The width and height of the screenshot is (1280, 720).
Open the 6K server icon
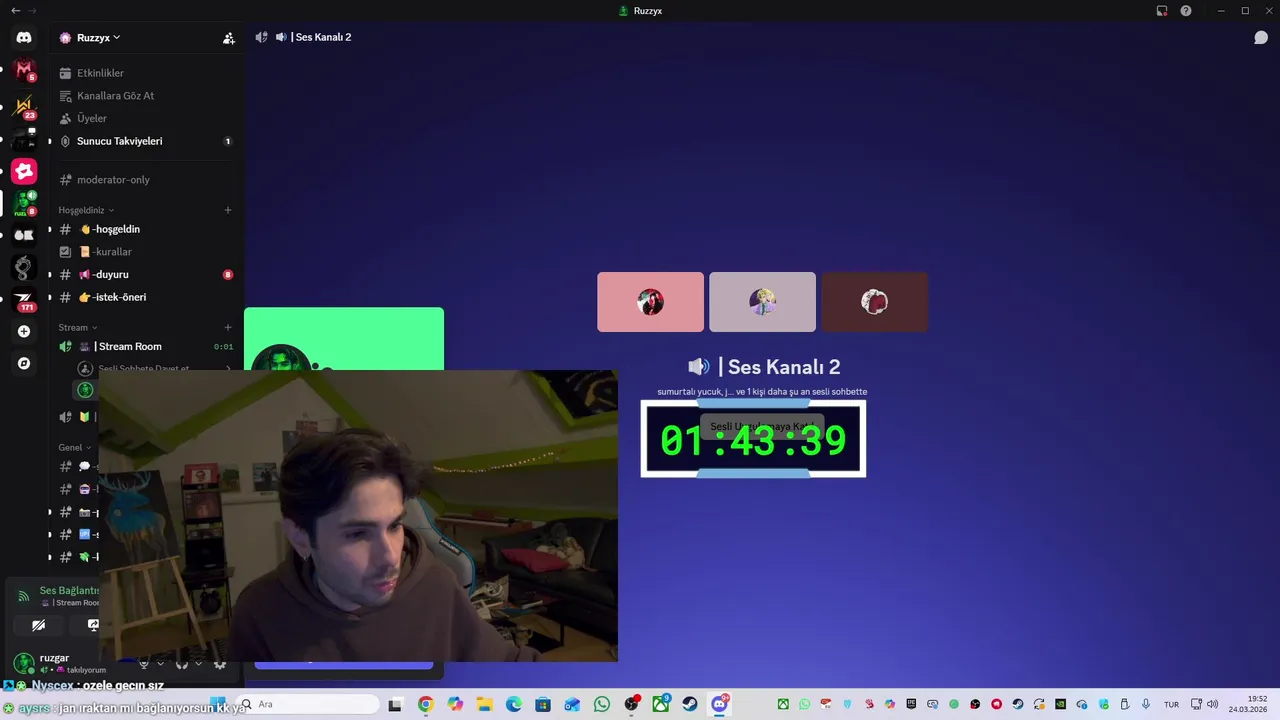tap(24, 235)
